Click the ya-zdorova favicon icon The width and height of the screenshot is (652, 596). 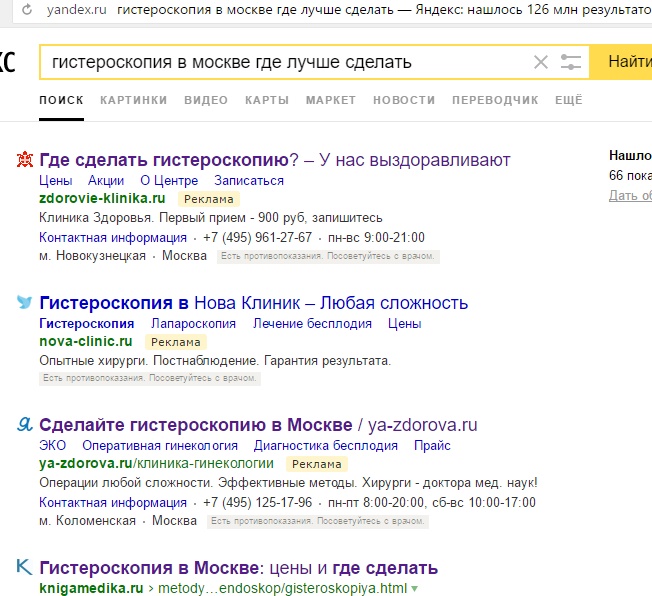click(x=25, y=424)
